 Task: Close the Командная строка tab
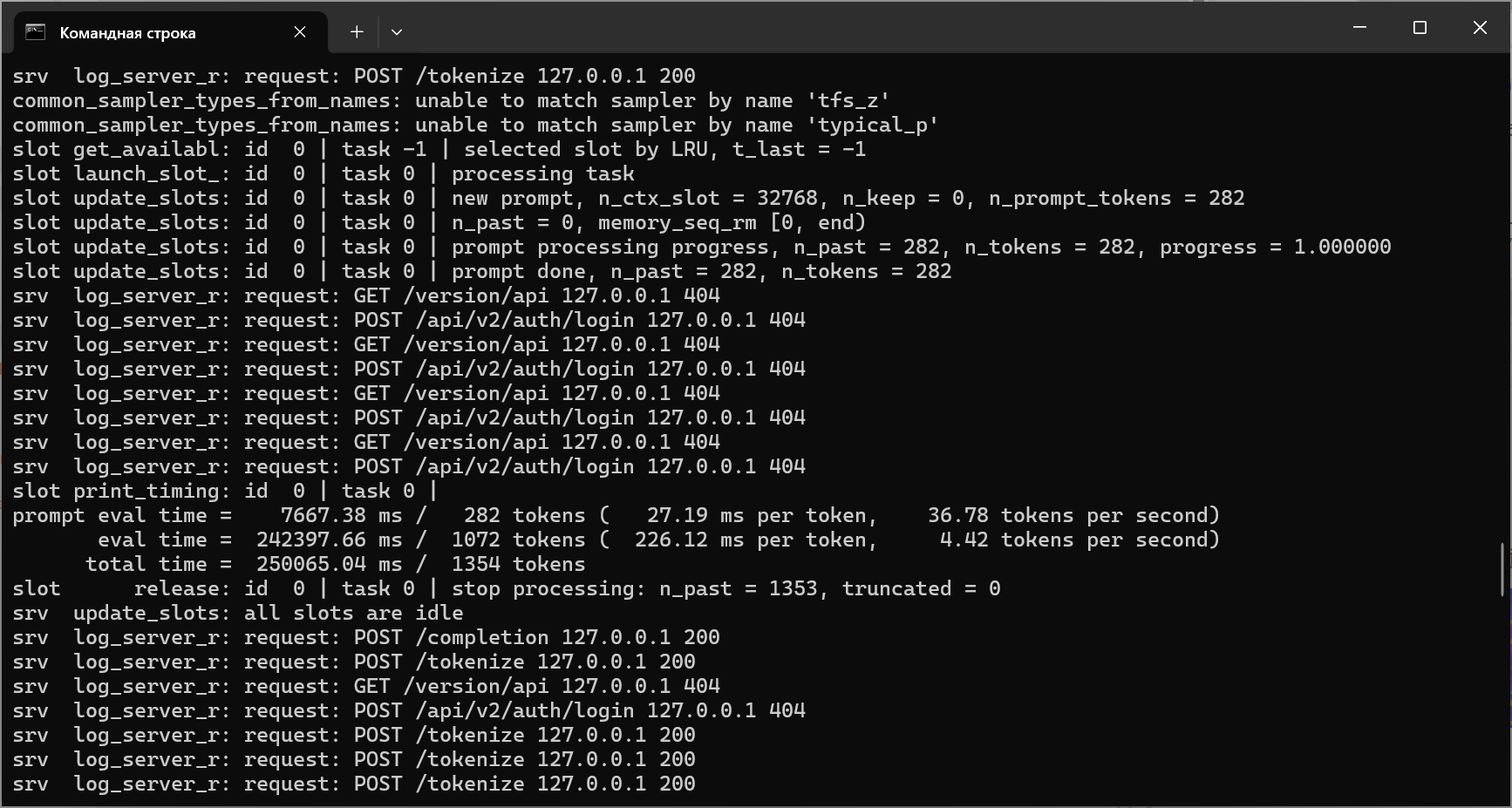pos(300,32)
